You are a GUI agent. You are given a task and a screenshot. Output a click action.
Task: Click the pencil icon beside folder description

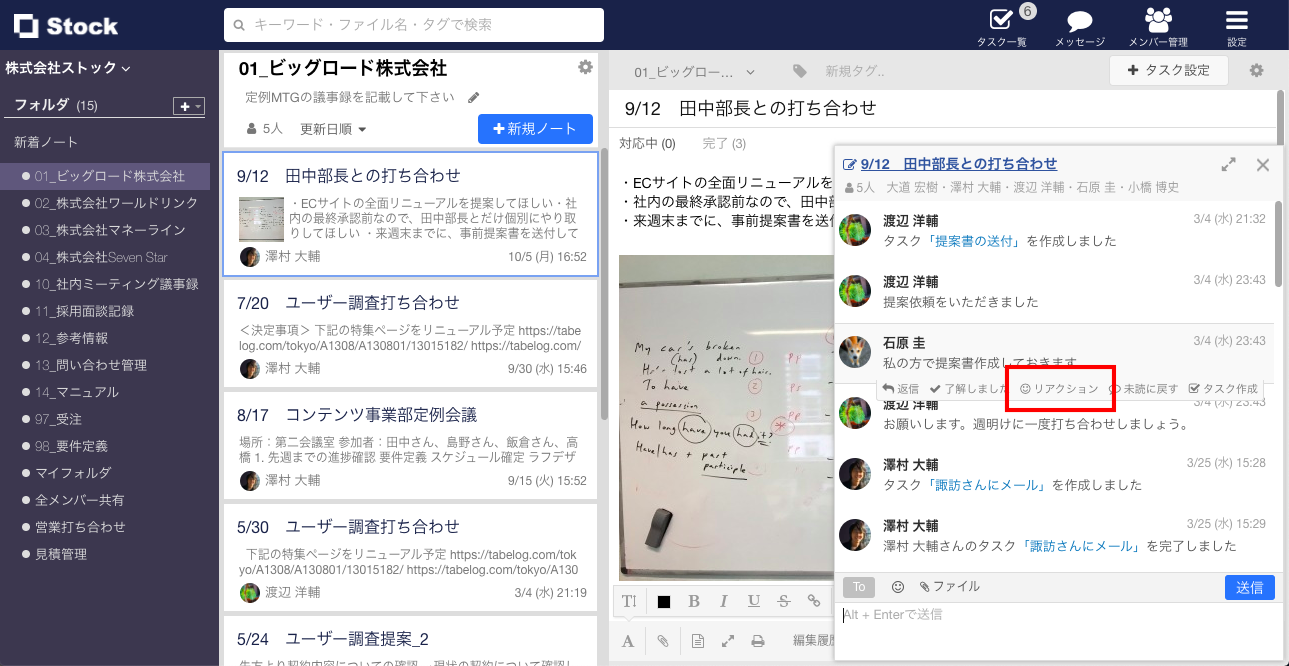pyautogui.click(x=474, y=98)
